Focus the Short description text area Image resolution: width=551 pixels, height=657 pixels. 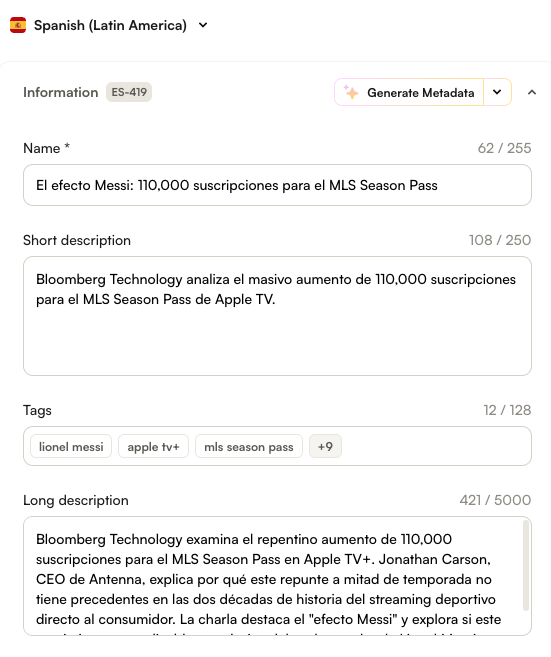click(277, 316)
